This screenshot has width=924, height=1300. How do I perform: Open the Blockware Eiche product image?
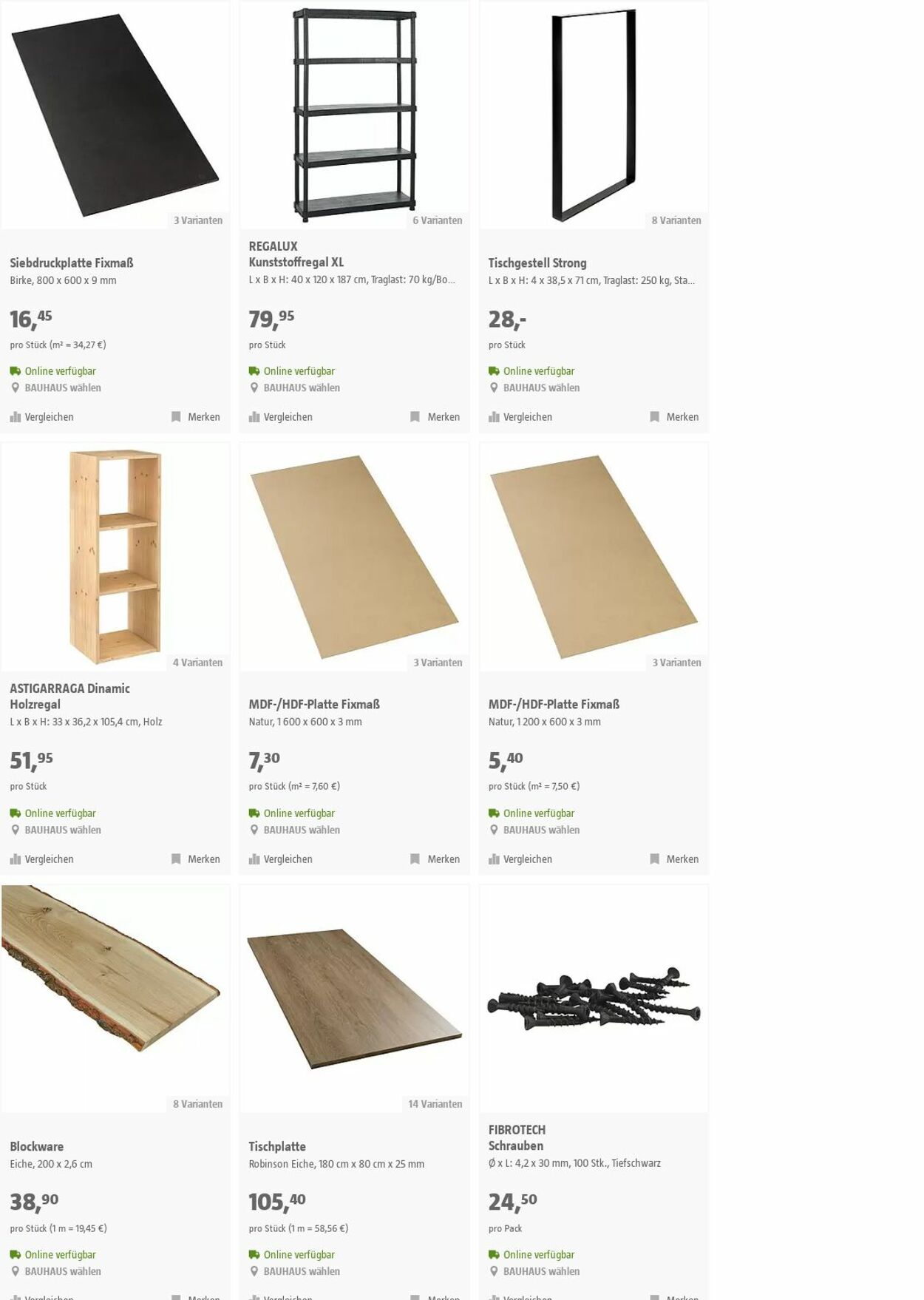coord(115,998)
